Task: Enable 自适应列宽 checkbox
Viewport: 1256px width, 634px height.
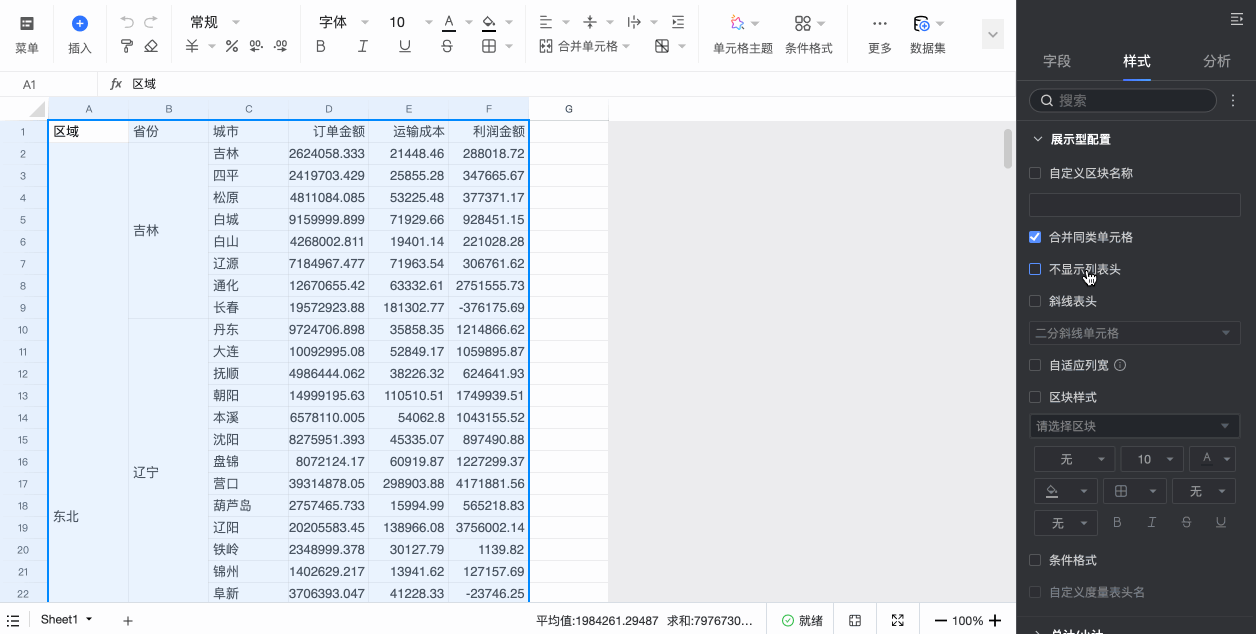Action: (1035, 365)
